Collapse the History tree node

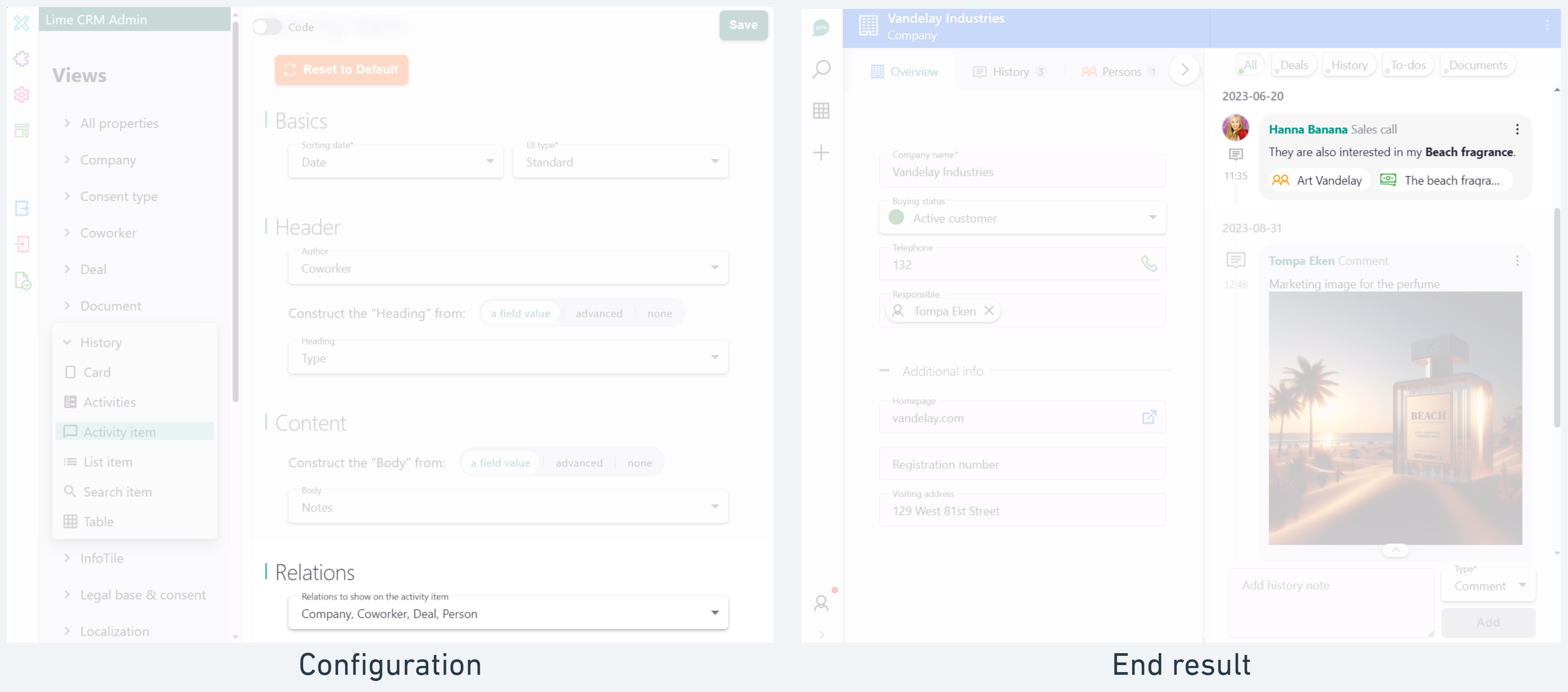[68, 342]
